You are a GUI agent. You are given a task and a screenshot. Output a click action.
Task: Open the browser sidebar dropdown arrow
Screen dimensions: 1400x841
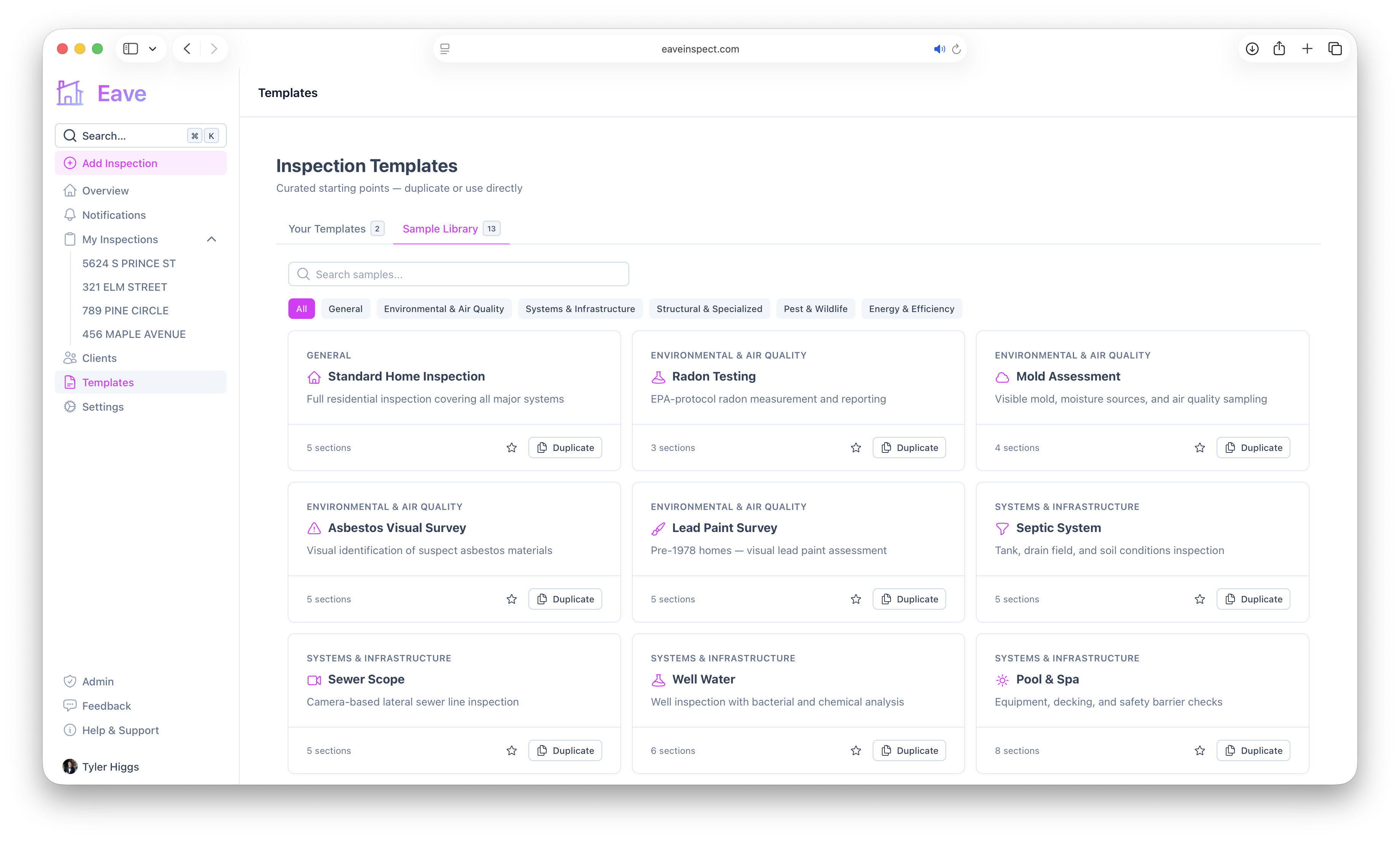[x=153, y=49]
